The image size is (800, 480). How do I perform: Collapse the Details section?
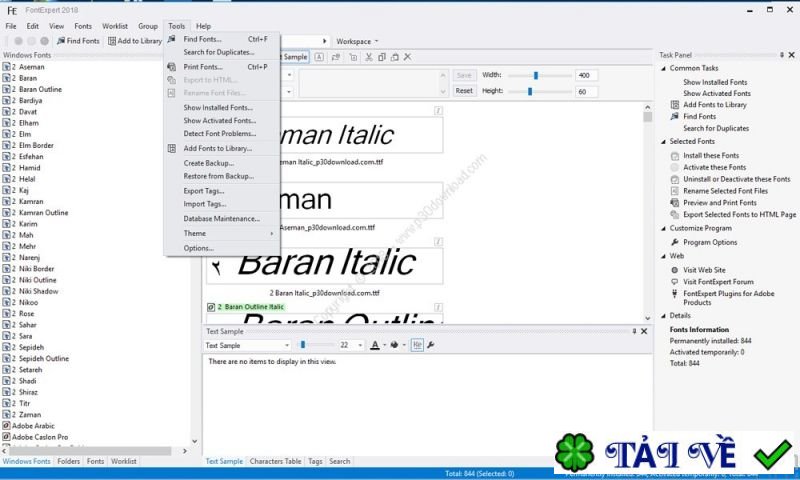point(663,316)
